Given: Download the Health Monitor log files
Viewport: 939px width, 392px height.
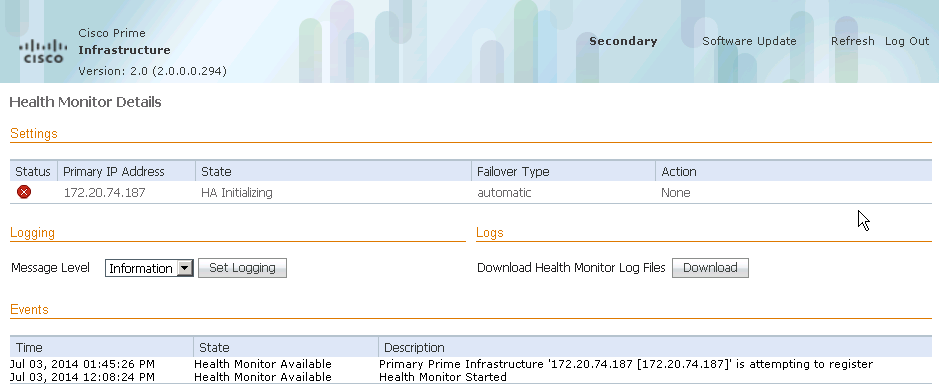Looking at the screenshot, I should 710,268.
